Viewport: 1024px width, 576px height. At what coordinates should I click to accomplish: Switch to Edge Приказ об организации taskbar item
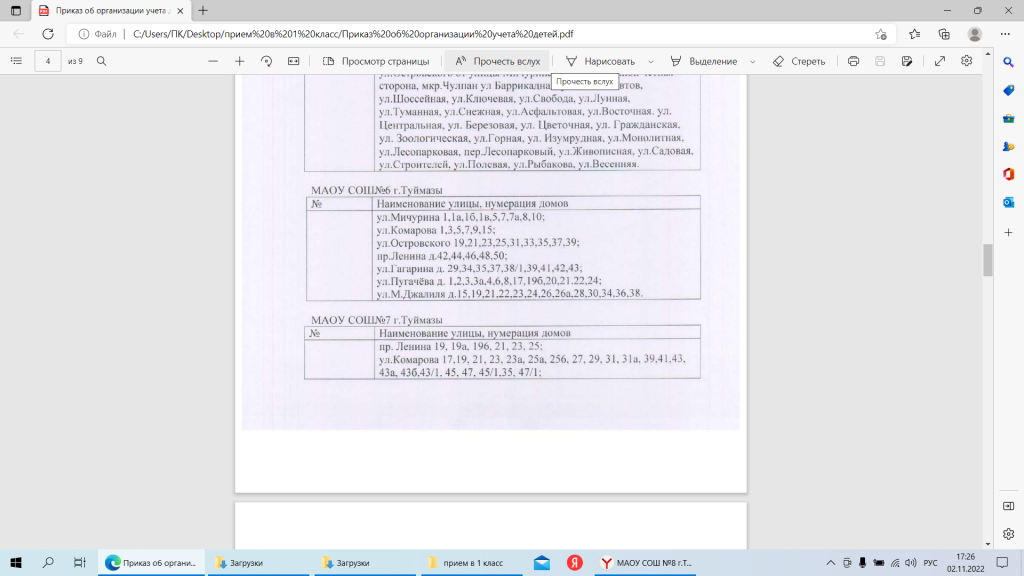coord(152,562)
